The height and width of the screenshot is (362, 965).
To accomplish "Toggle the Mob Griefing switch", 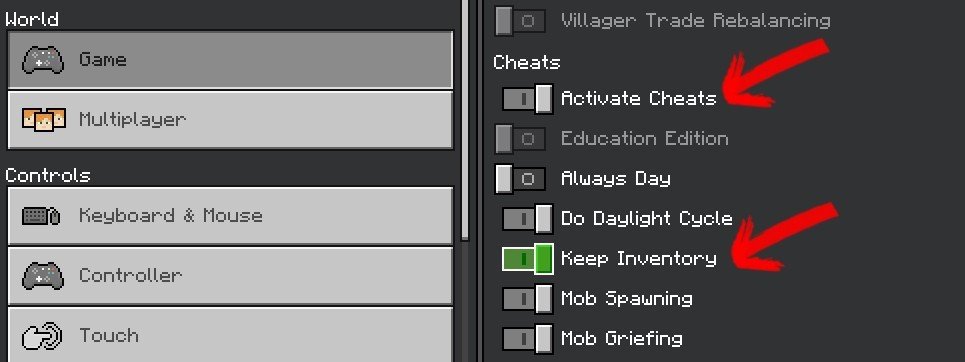I will (527, 339).
